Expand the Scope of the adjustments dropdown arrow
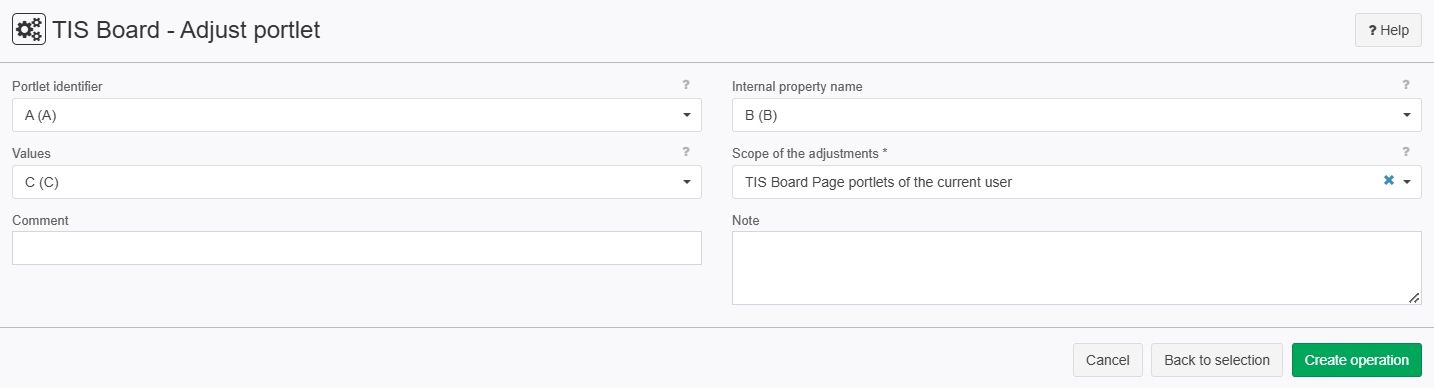The image size is (1434, 388). (1407, 182)
